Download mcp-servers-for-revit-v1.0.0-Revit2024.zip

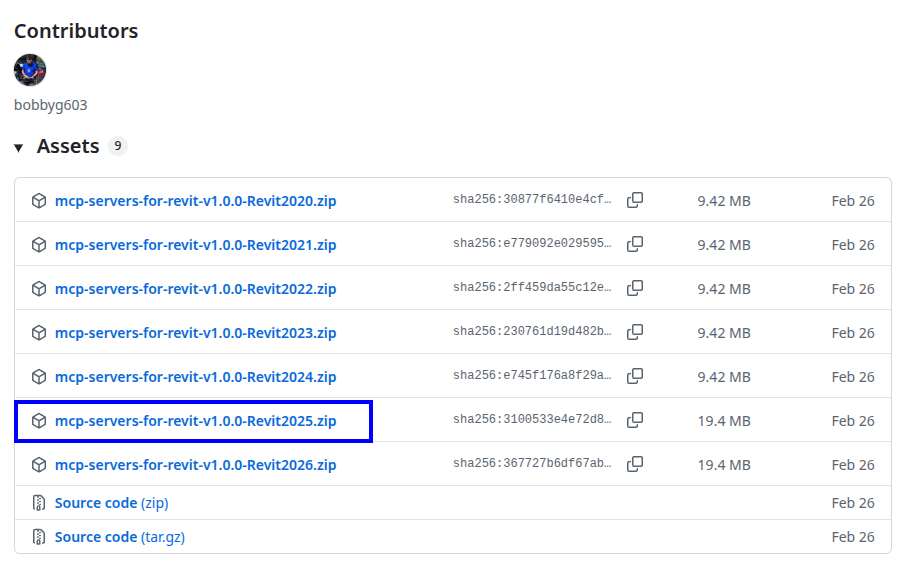pos(195,377)
